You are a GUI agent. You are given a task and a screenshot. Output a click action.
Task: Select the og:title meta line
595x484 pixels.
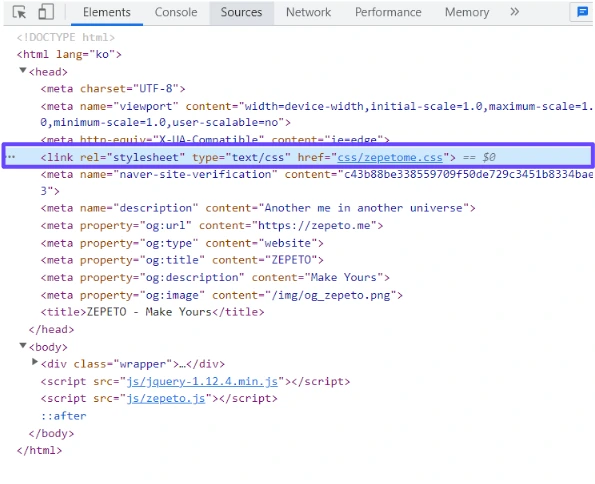point(182,260)
